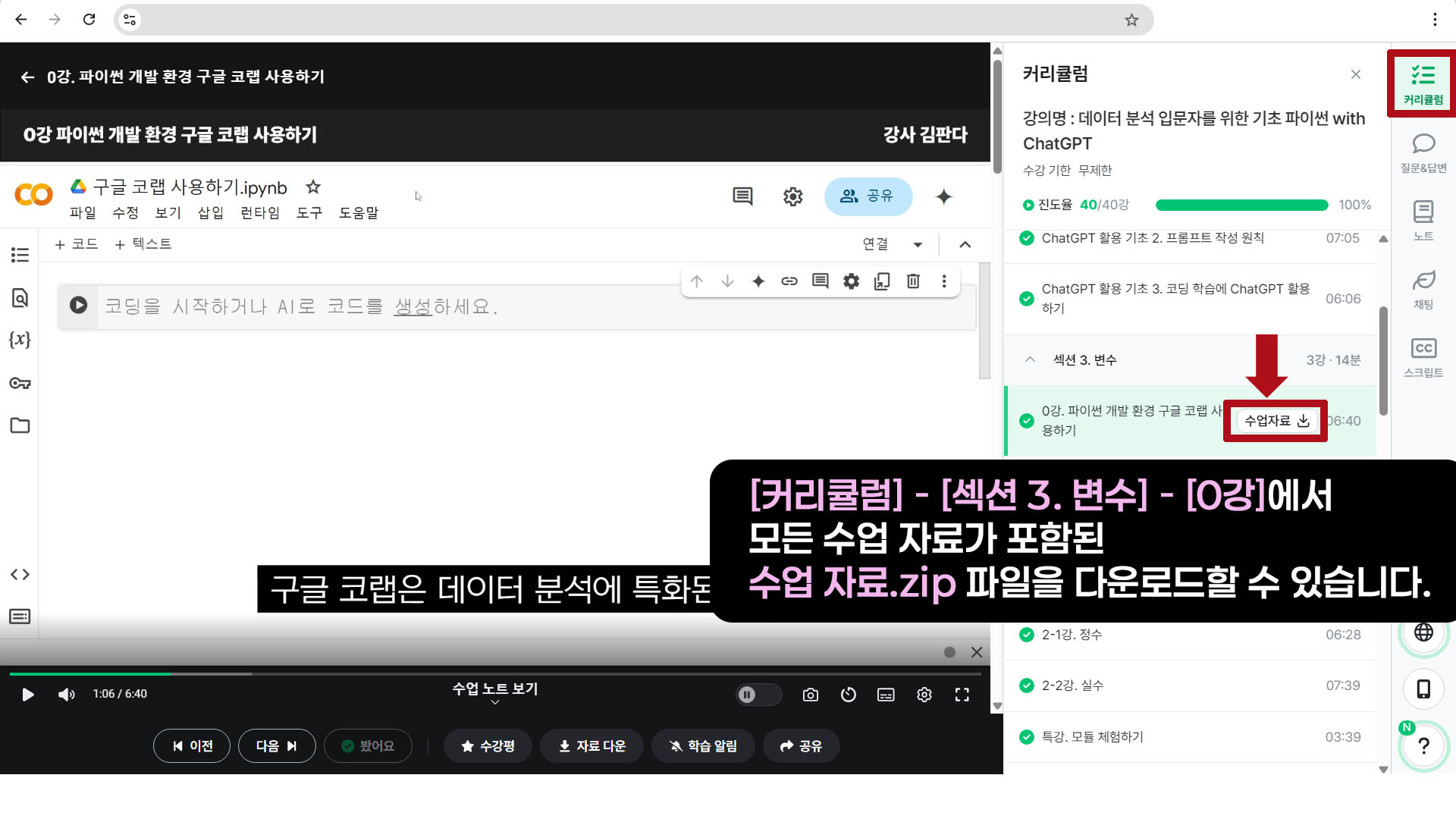Viewport: 1456px width, 819px height.
Task: Expand 수업 노트 보기
Action: (x=495, y=692)
